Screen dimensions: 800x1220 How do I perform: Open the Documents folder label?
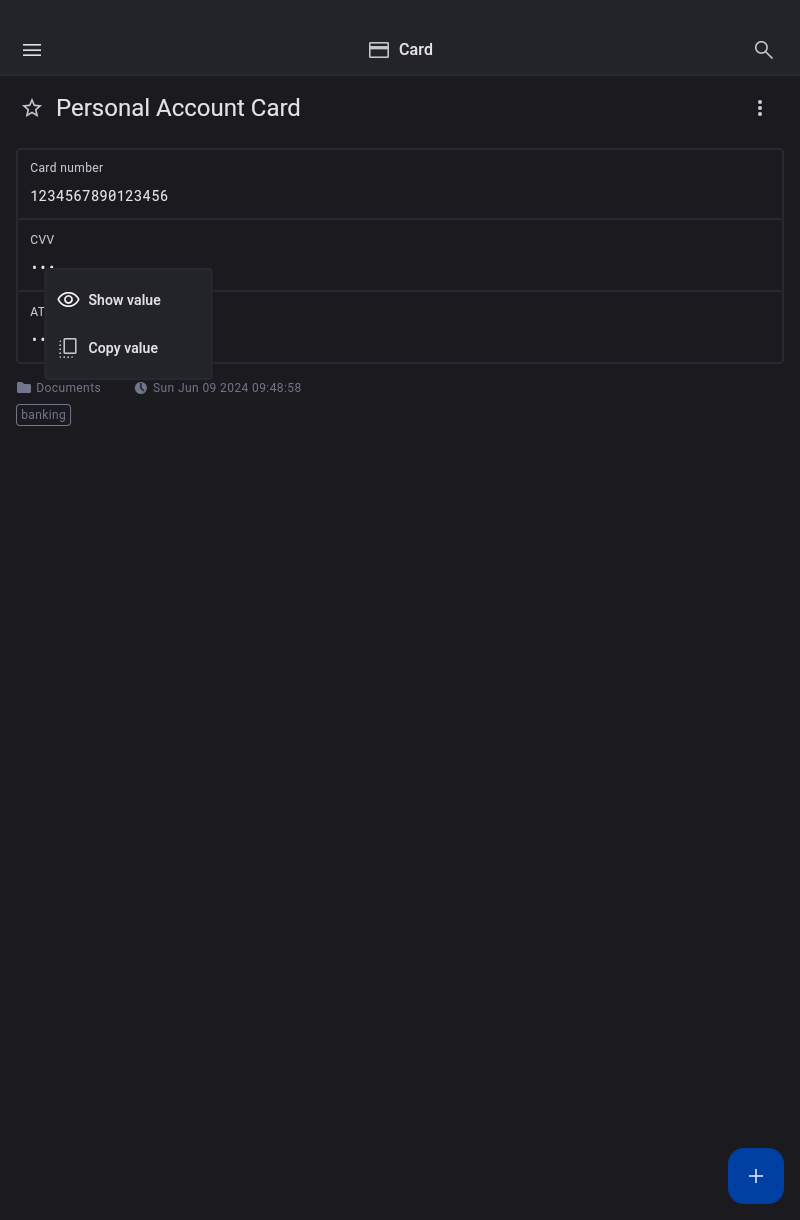tap(68, 388)
